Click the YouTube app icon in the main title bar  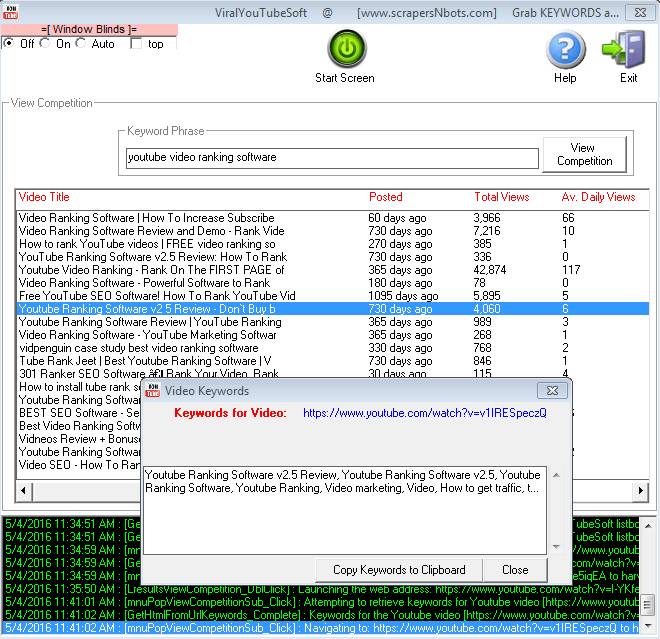pyautogui.click(x=10, y=12)
